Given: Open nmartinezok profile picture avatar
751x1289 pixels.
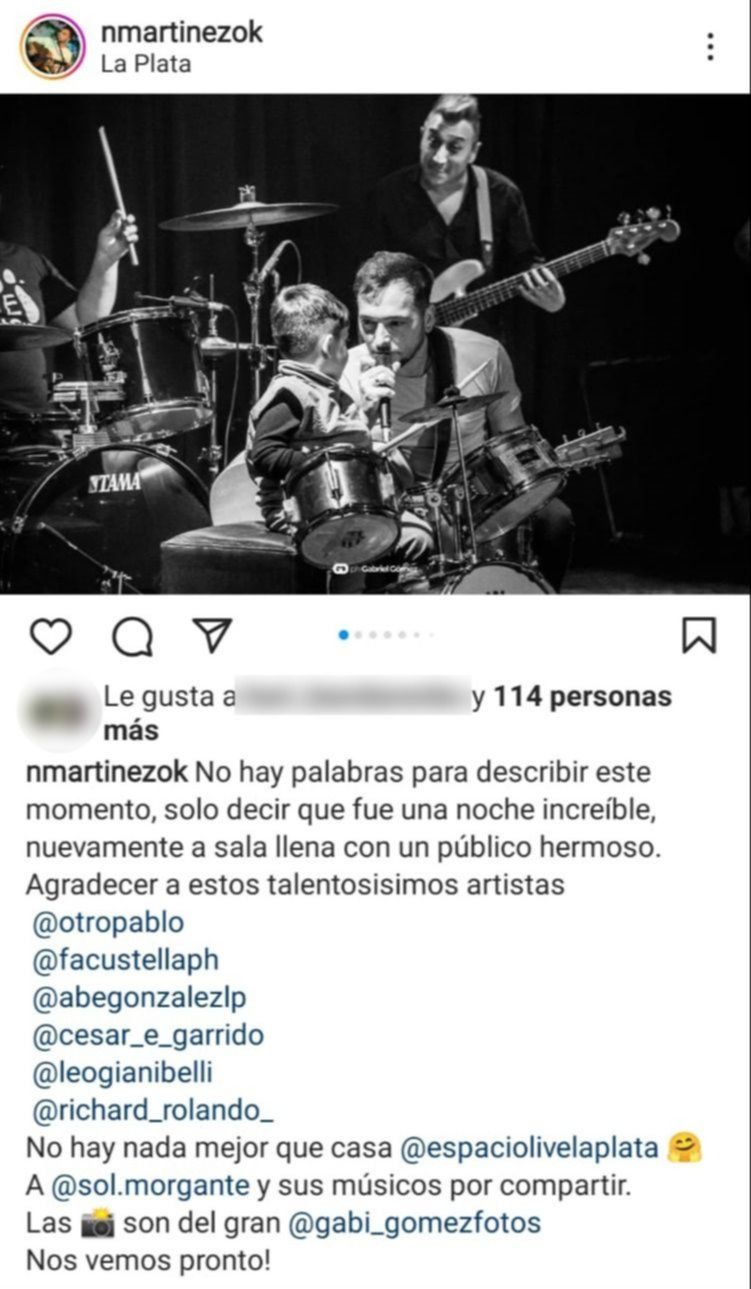Looking at the screenshot, I should tap(53, 46).
